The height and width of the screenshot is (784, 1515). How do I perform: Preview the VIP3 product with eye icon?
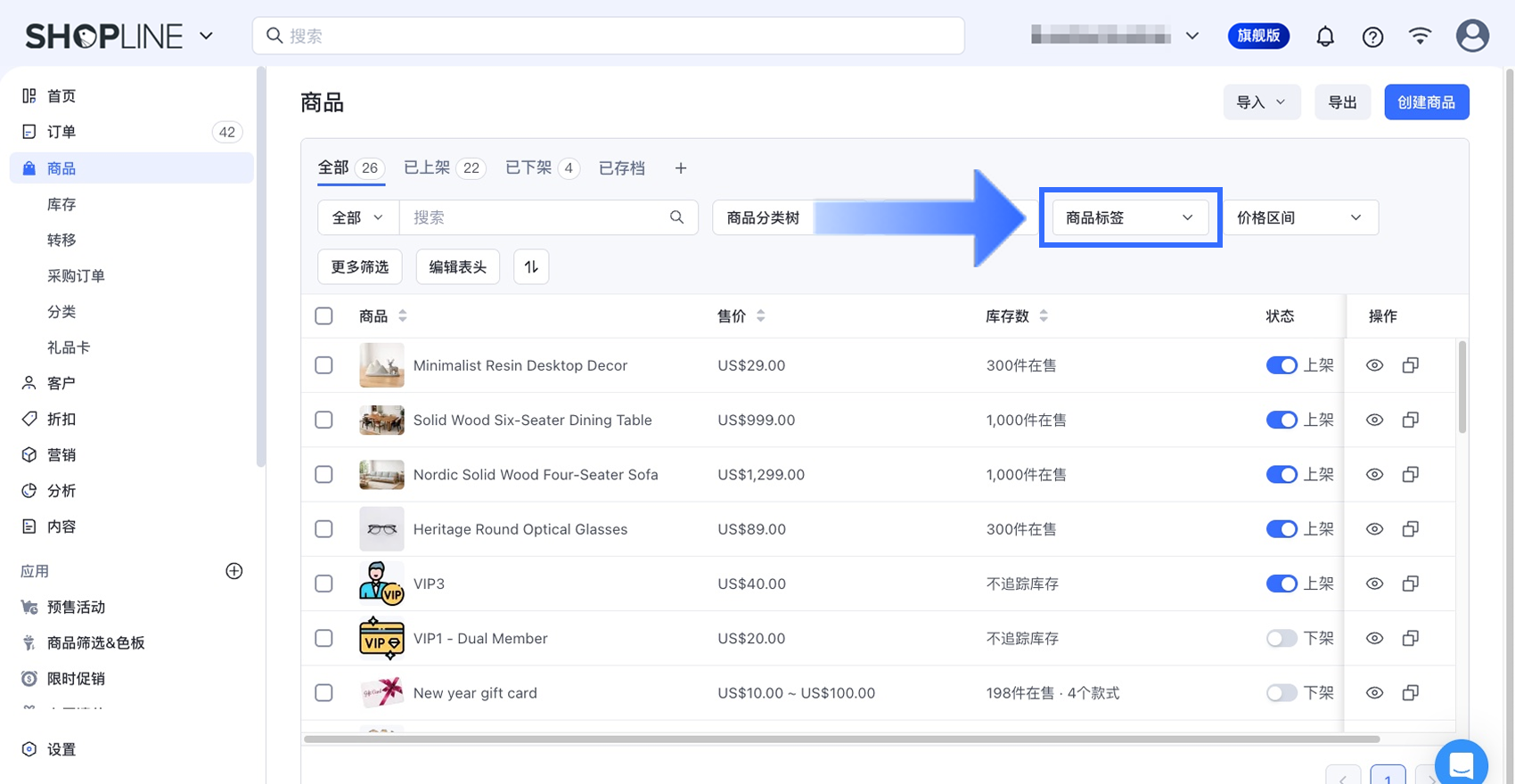pos(1374,584)
